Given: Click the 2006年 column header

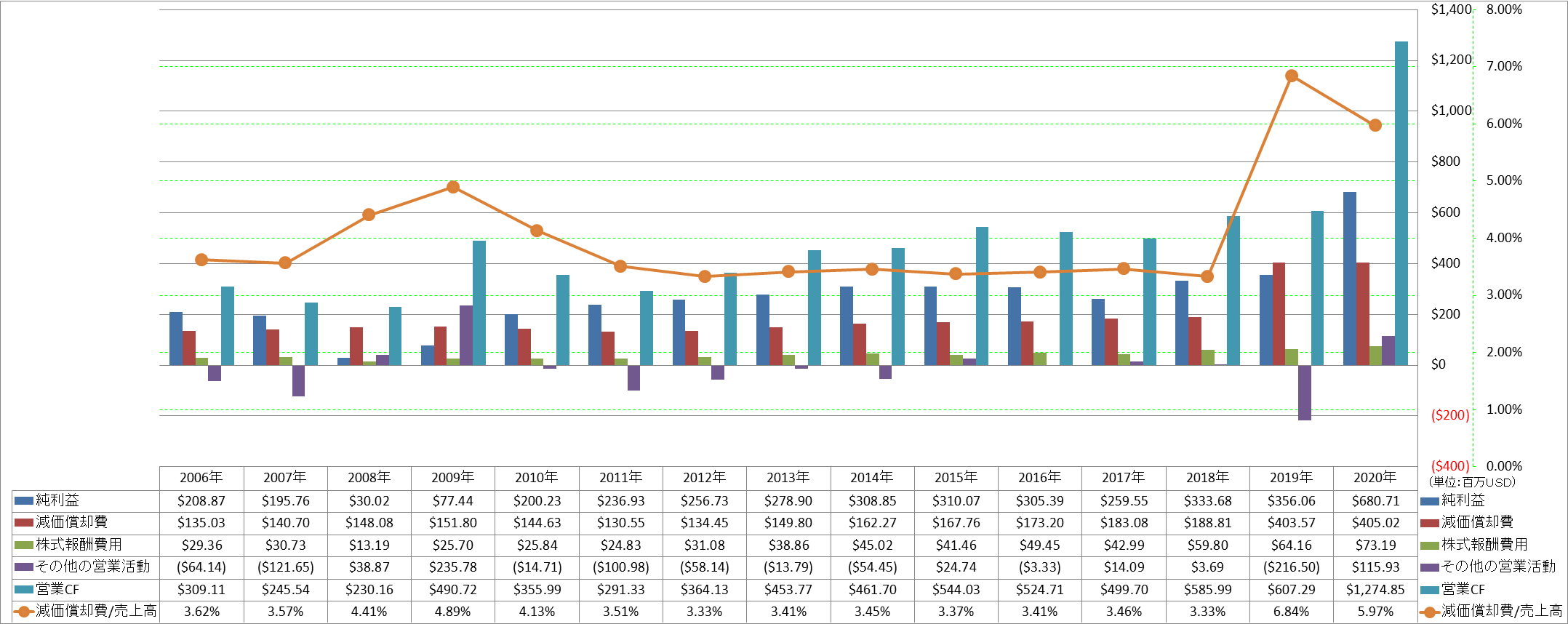Looking at the screenshot, I should (x=201, y=478).
